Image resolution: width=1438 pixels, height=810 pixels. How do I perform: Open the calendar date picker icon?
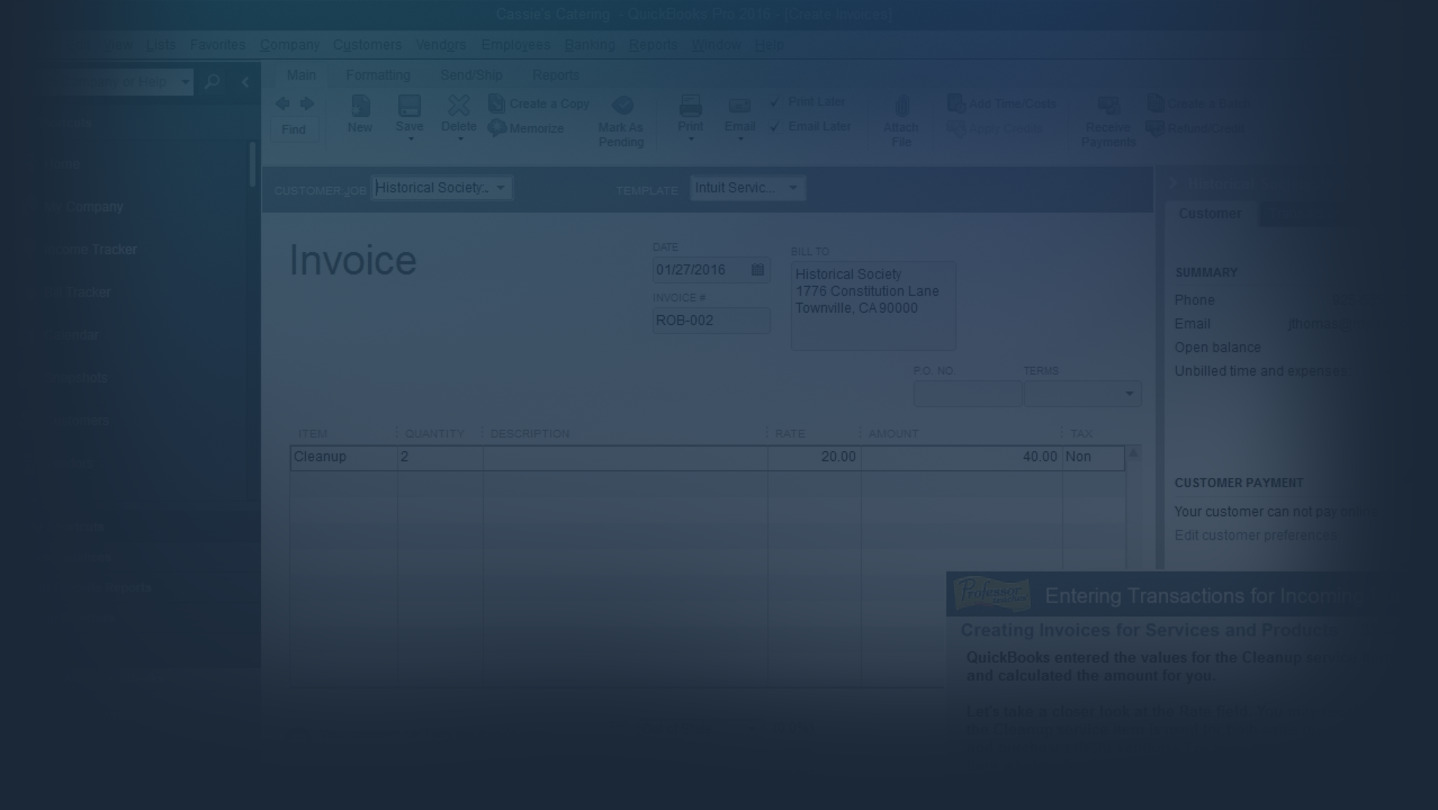pyautogui.click(x=757, y=269)
